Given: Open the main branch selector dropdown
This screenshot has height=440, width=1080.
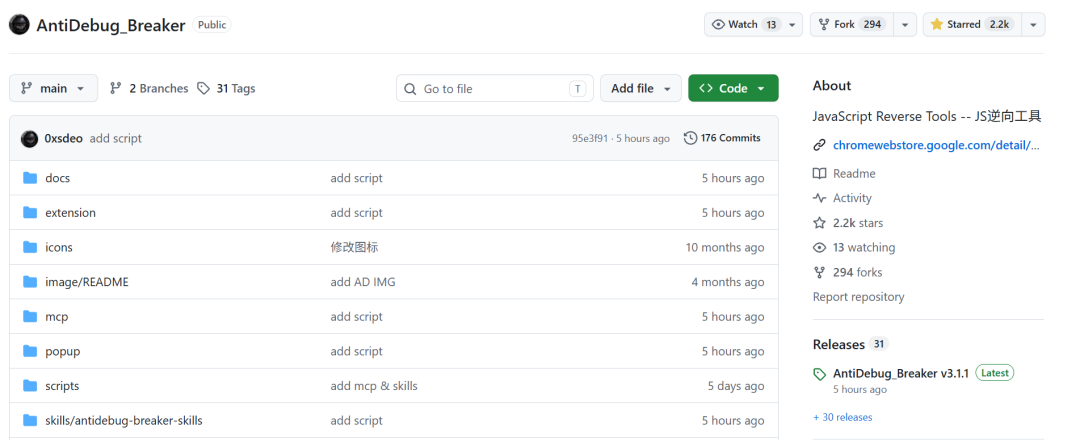Looking at the screenshot, I should pos(54,88).
